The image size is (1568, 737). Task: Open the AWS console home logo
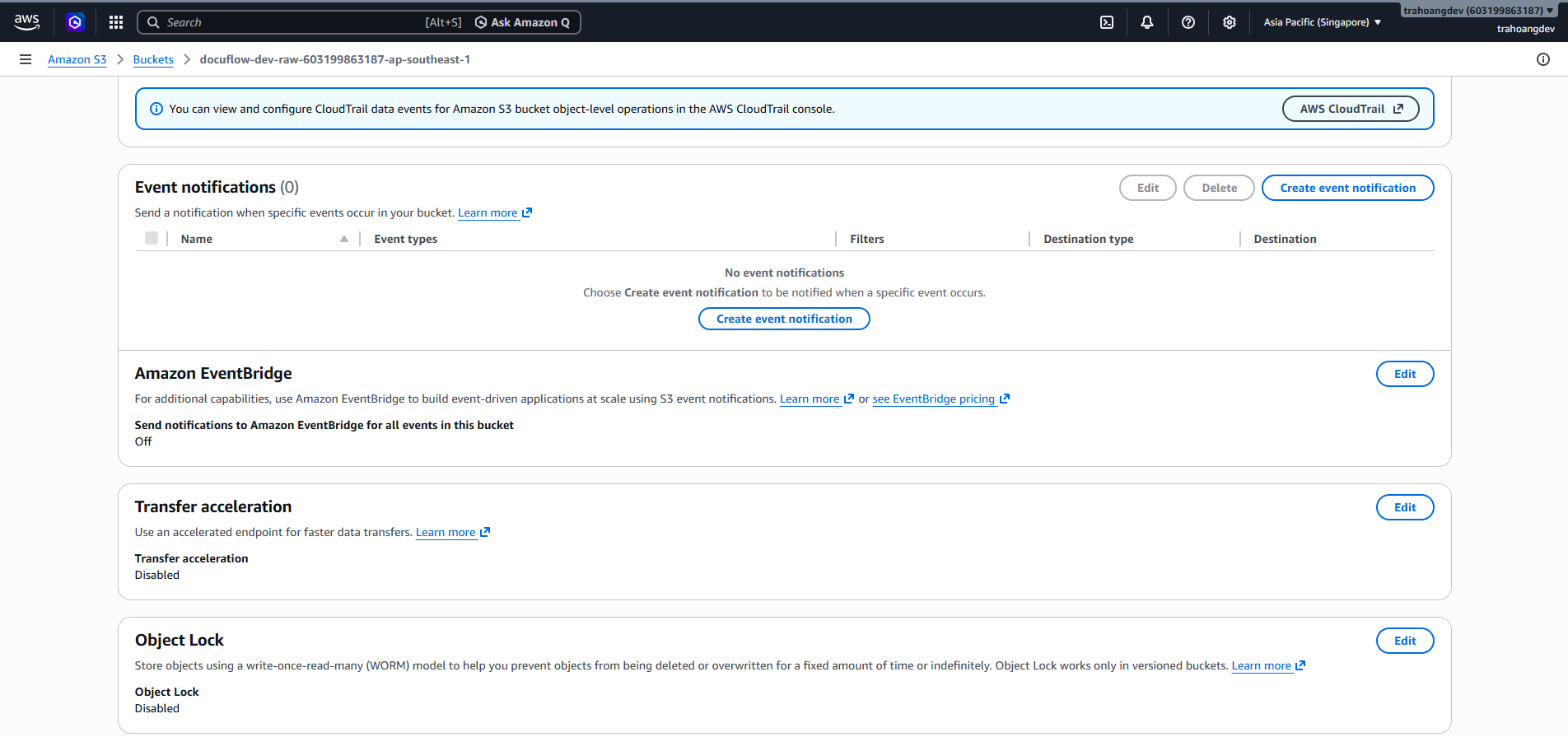tap(26, 22)
